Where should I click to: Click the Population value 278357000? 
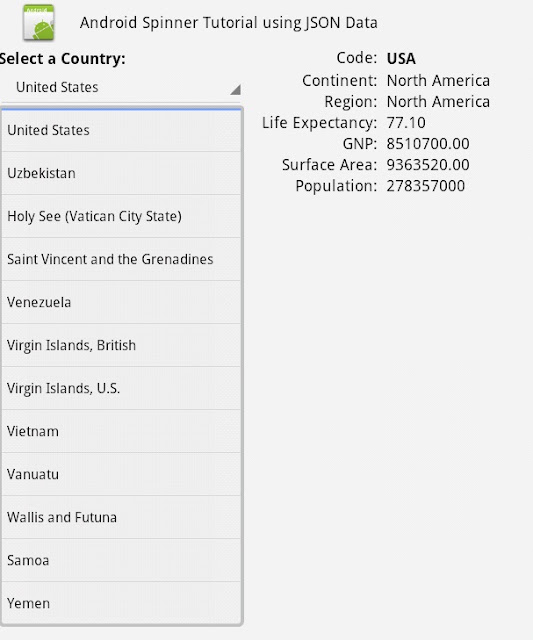click(x=426, y=186)
